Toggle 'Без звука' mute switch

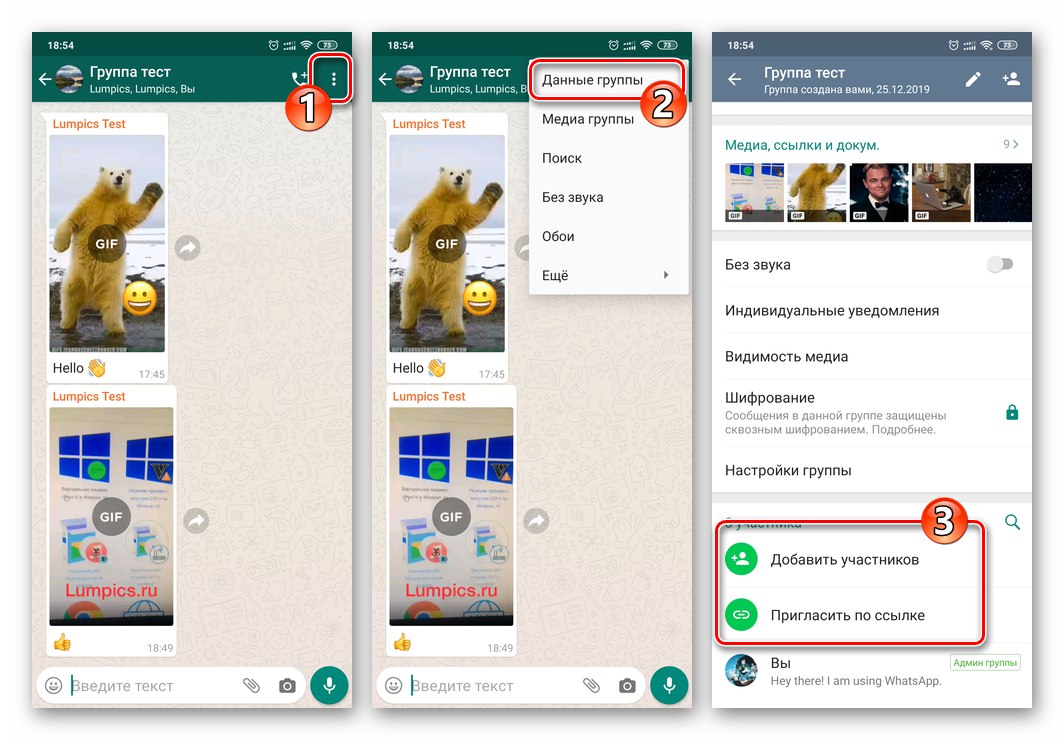1000,264
